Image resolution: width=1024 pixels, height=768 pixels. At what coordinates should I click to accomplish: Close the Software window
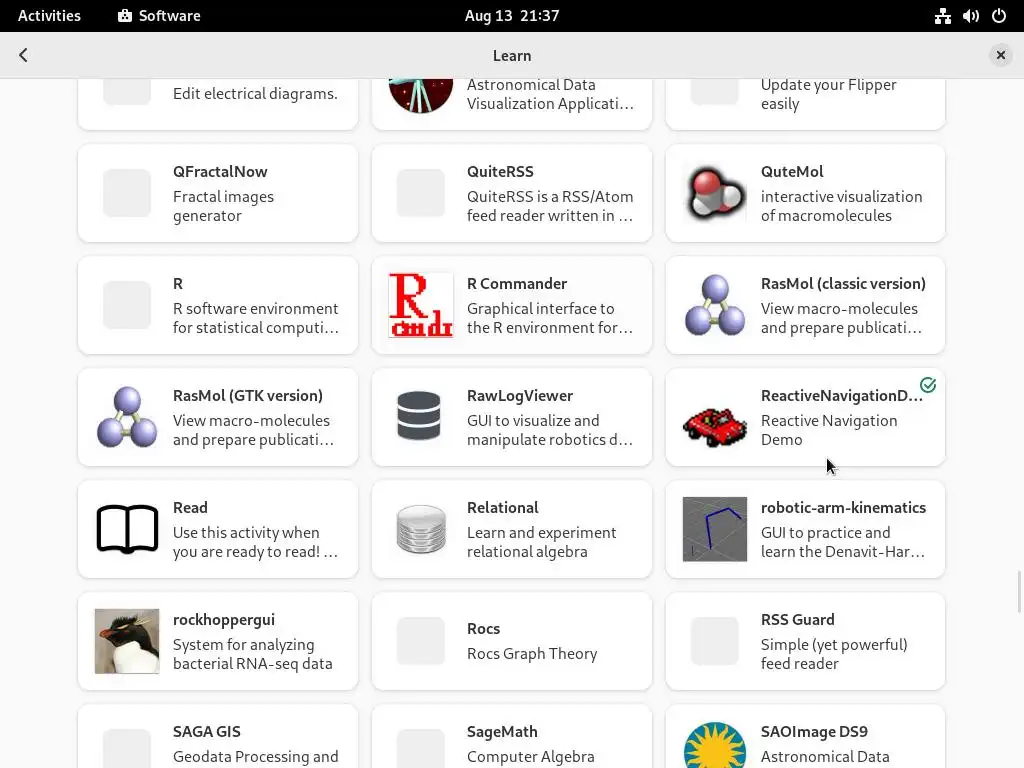click(x=1000, y=56)
